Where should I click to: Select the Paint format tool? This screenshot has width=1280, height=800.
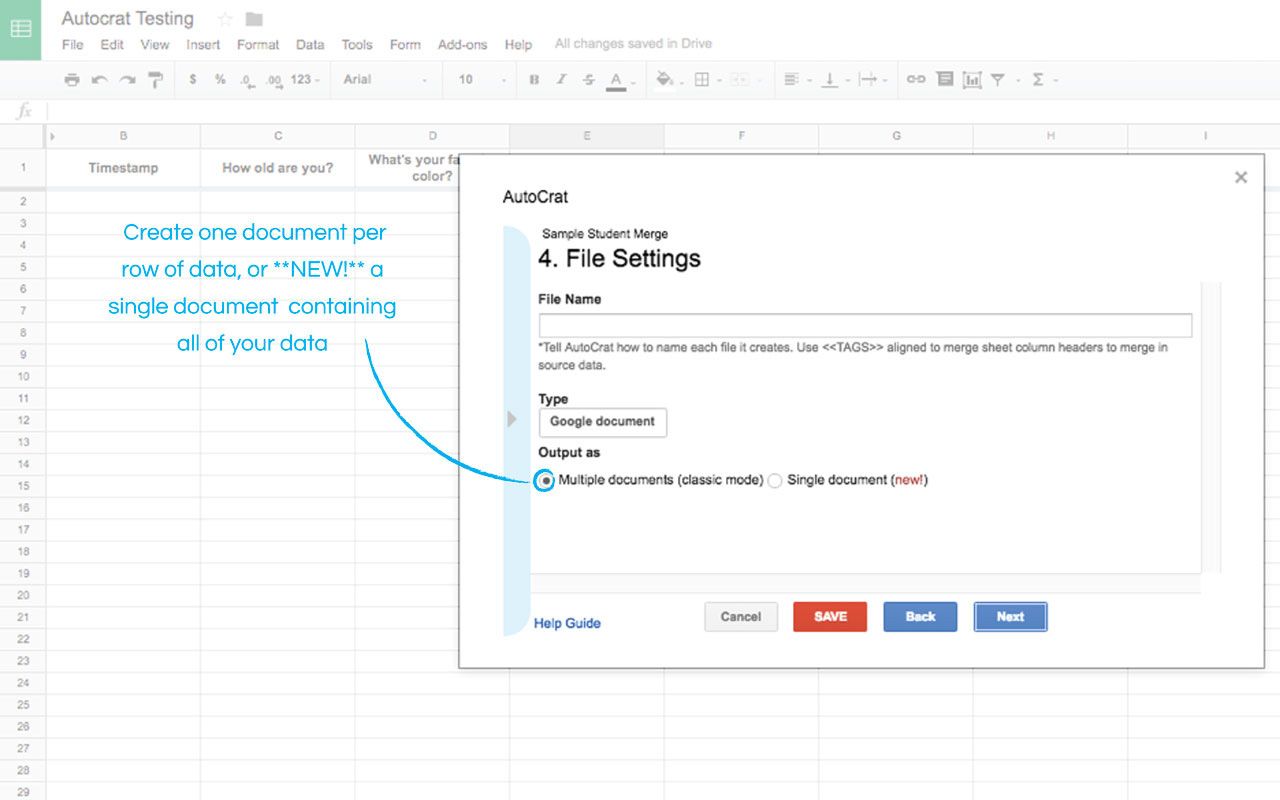tap(152, 79)
